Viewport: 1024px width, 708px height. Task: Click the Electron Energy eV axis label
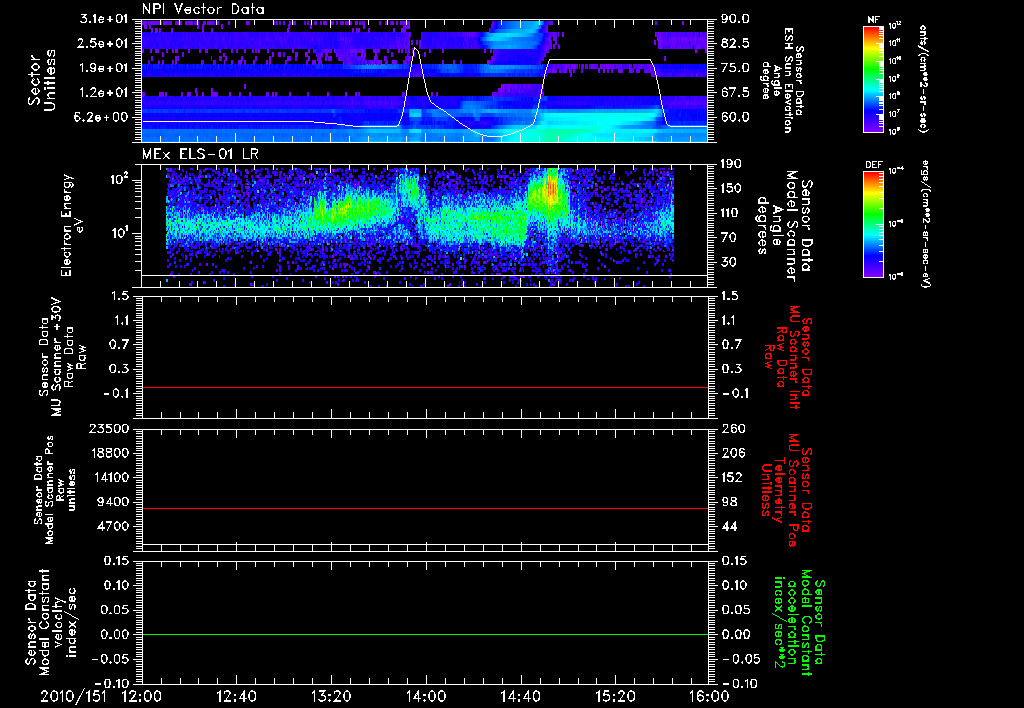[73, 225]
